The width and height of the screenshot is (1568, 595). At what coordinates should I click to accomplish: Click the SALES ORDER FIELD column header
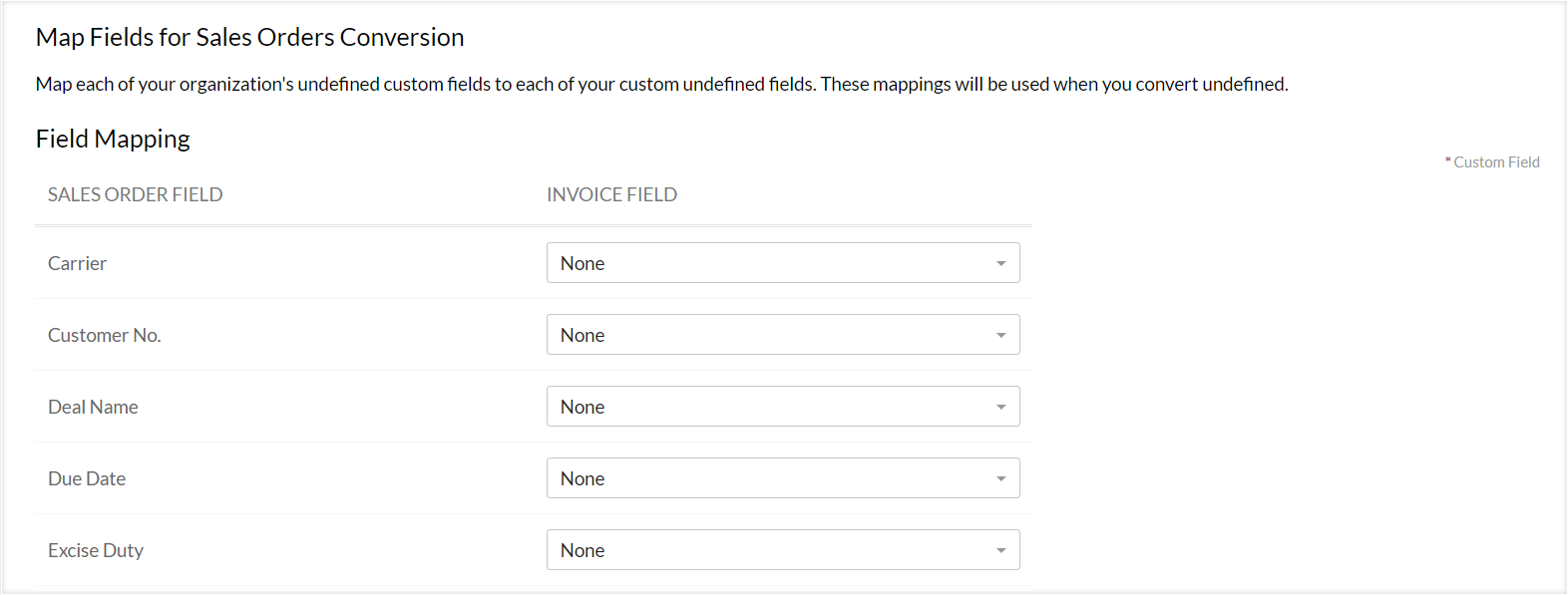tap(135, 194)
